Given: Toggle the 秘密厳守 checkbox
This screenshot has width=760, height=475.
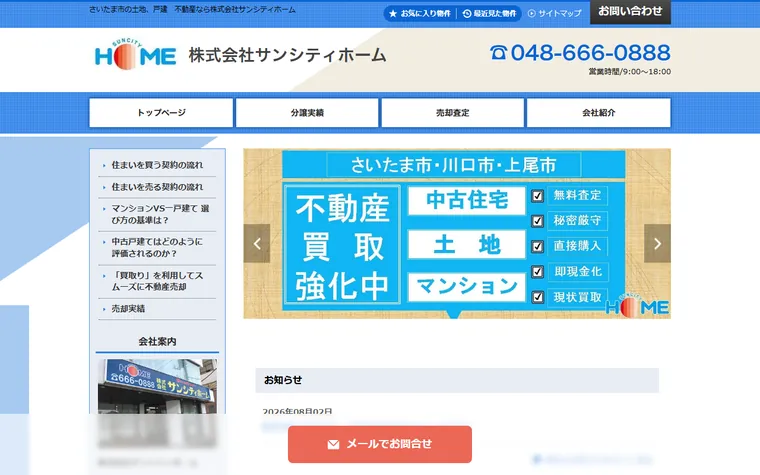Looking at the screenshot, I should tap(538, 221).
